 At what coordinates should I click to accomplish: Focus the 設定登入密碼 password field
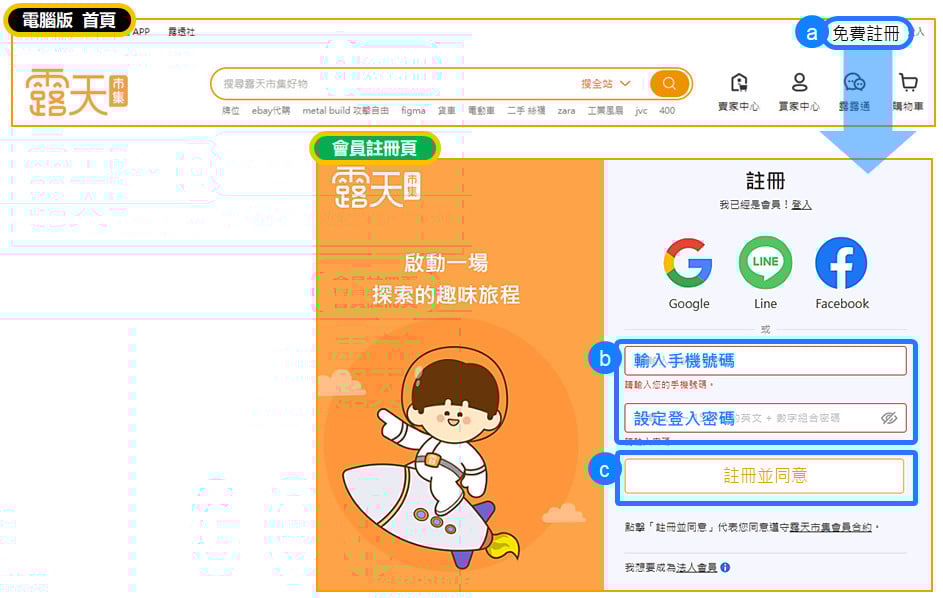(x=765, y=418)
